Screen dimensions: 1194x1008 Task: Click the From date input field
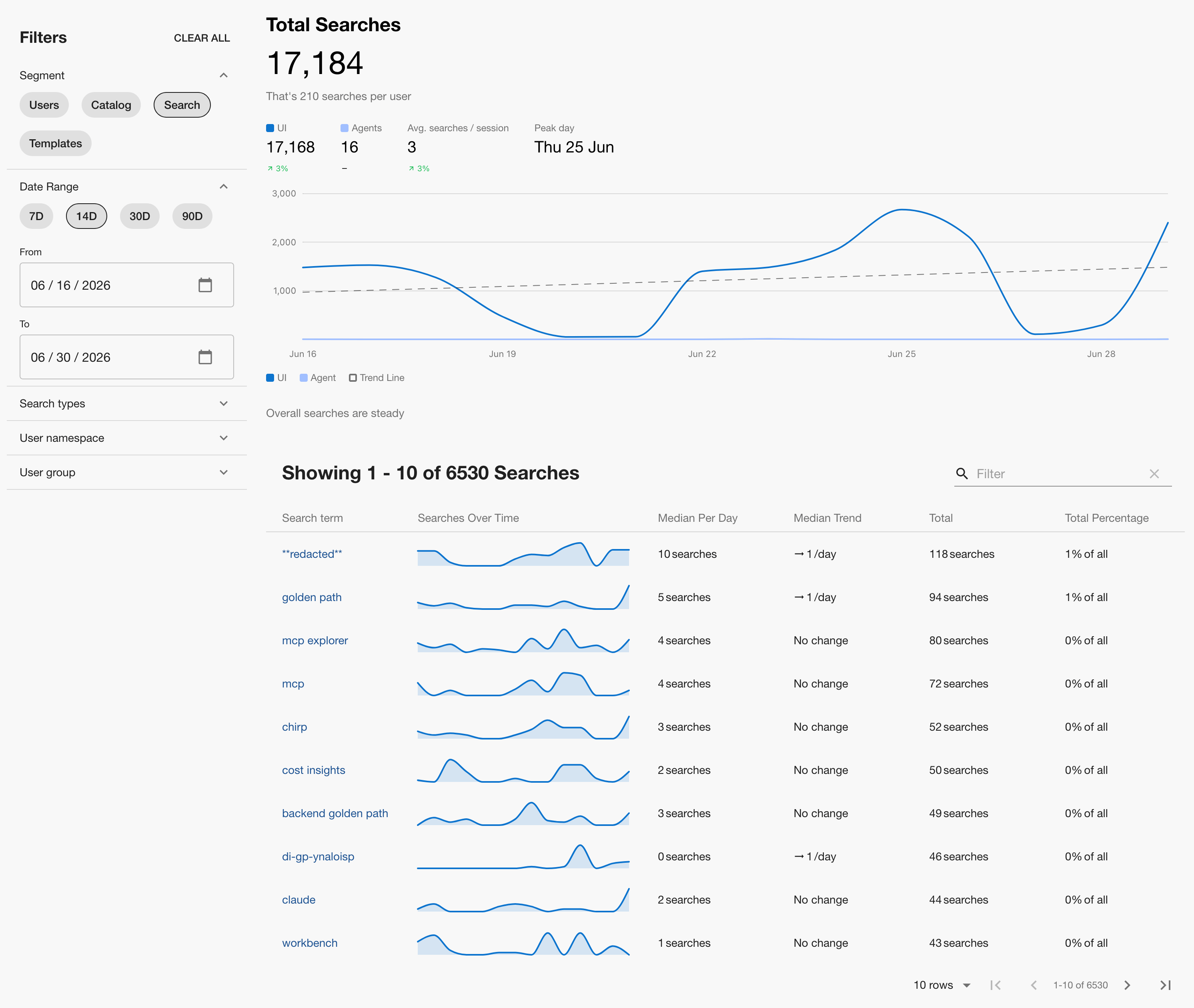[127, 285]
